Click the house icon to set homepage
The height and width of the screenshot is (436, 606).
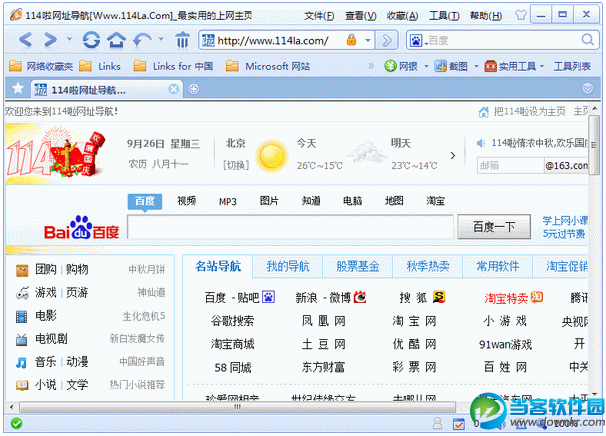pos(483,112)
